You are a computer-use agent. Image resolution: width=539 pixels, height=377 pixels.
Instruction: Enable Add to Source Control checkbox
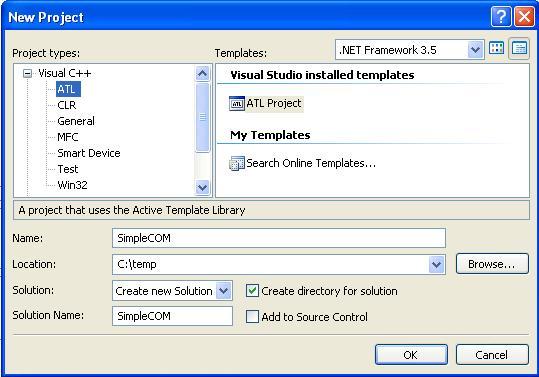coord(252,317)
